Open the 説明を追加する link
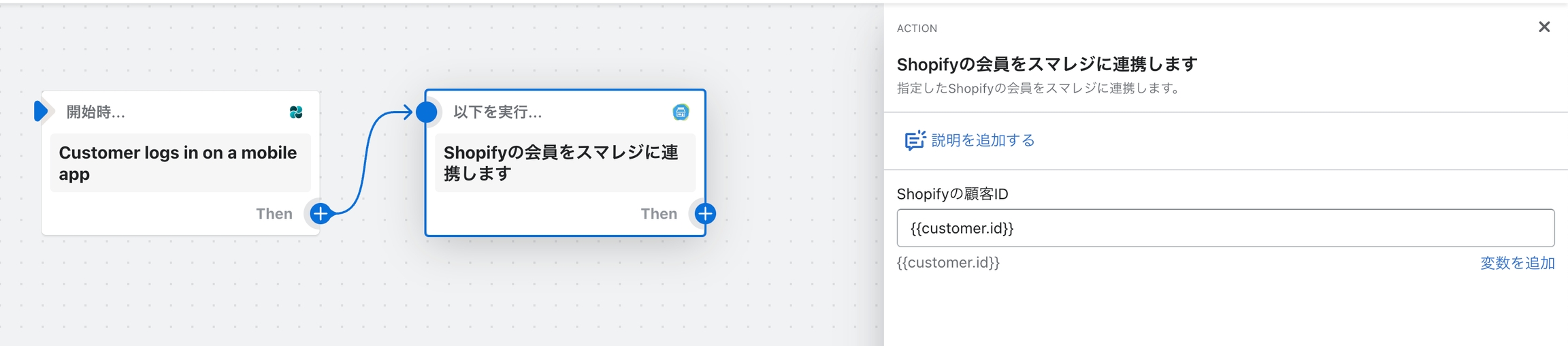The height and width of the screenshot is (346, 1568). click(983, 140)
